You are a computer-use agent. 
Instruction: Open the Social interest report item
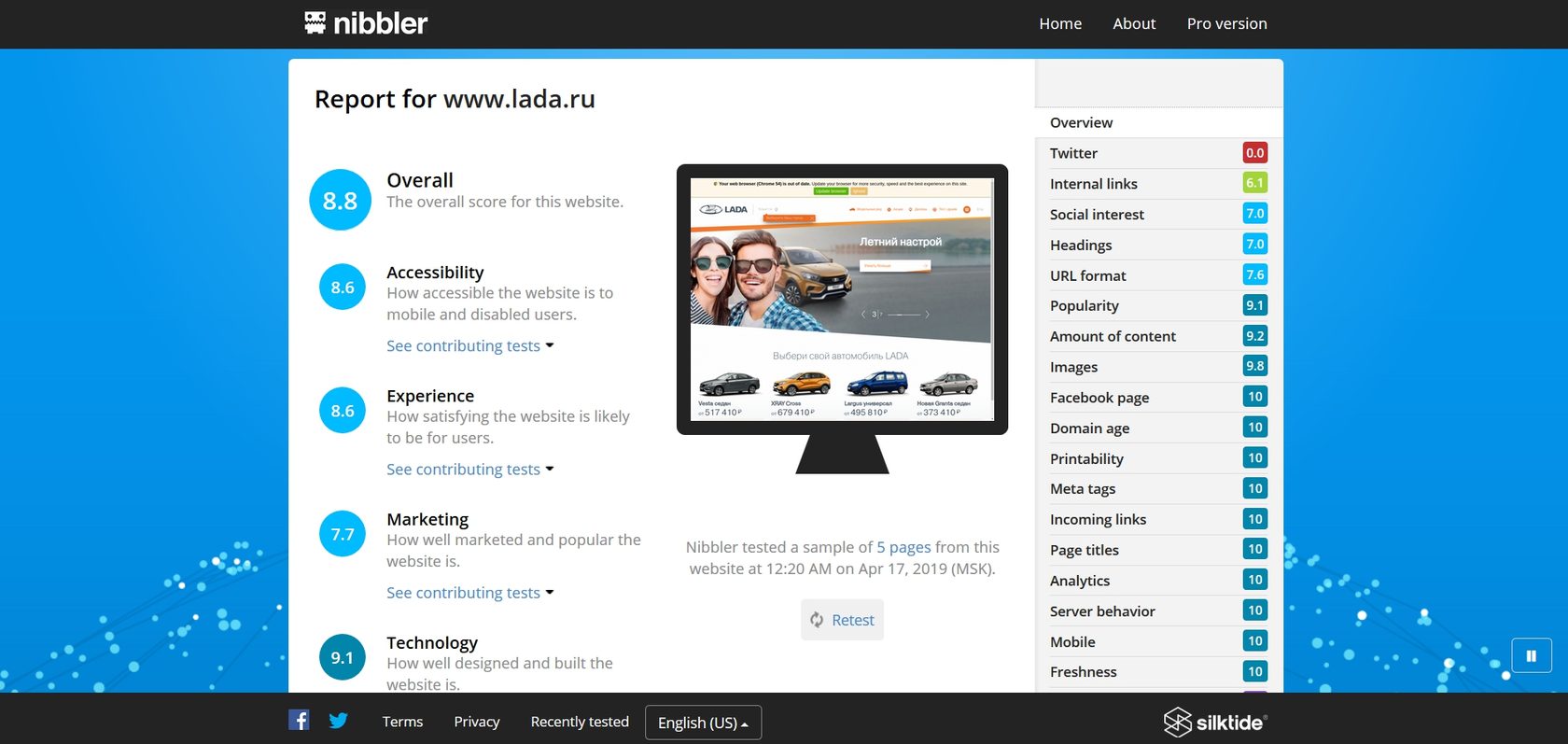click(1159, 214)
